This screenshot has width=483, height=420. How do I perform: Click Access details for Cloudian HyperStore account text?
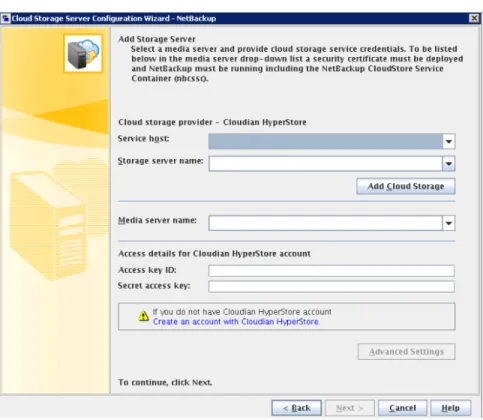point(214,254)
